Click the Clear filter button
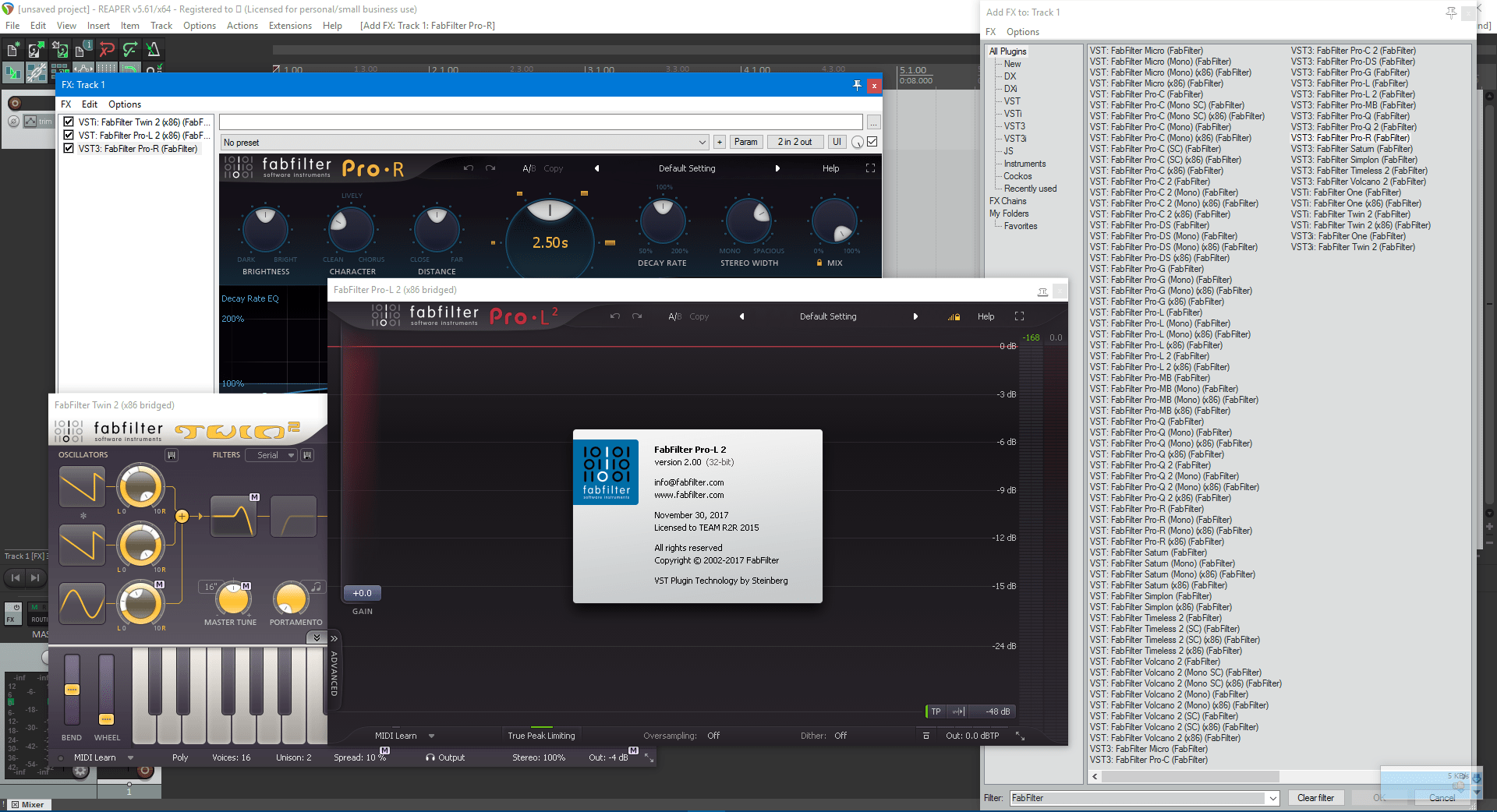This screenshot has width=1497, height=812. (x=1315, y=798)
